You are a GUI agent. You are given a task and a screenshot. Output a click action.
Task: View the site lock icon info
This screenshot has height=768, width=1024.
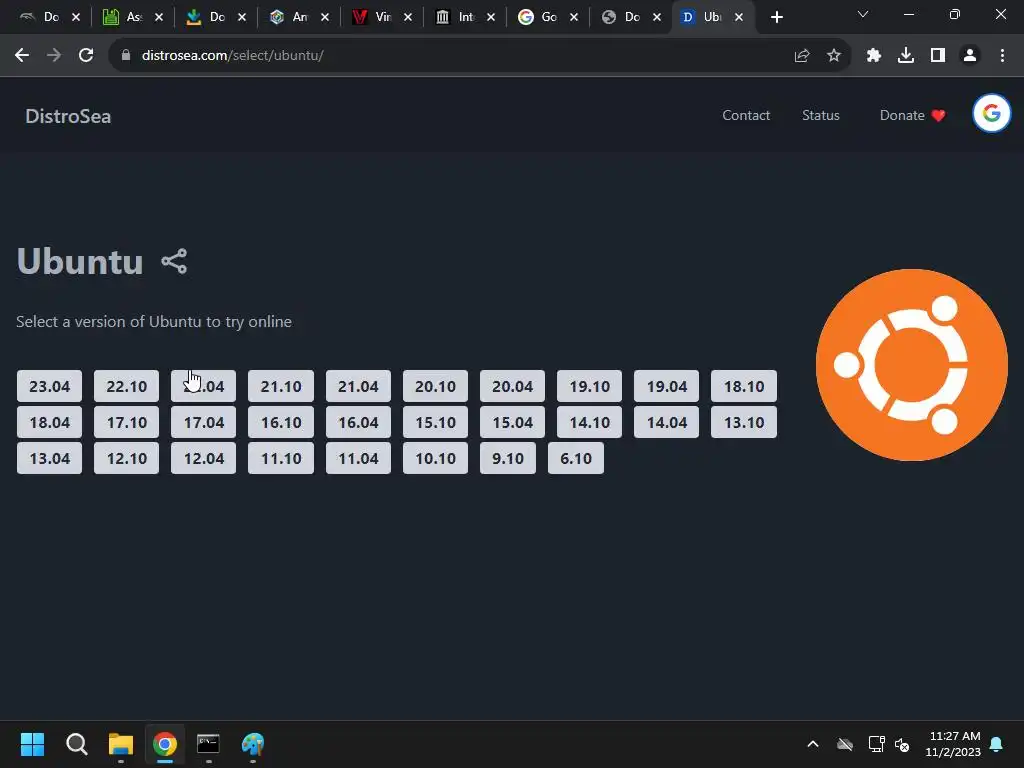[x=125, y=56]
